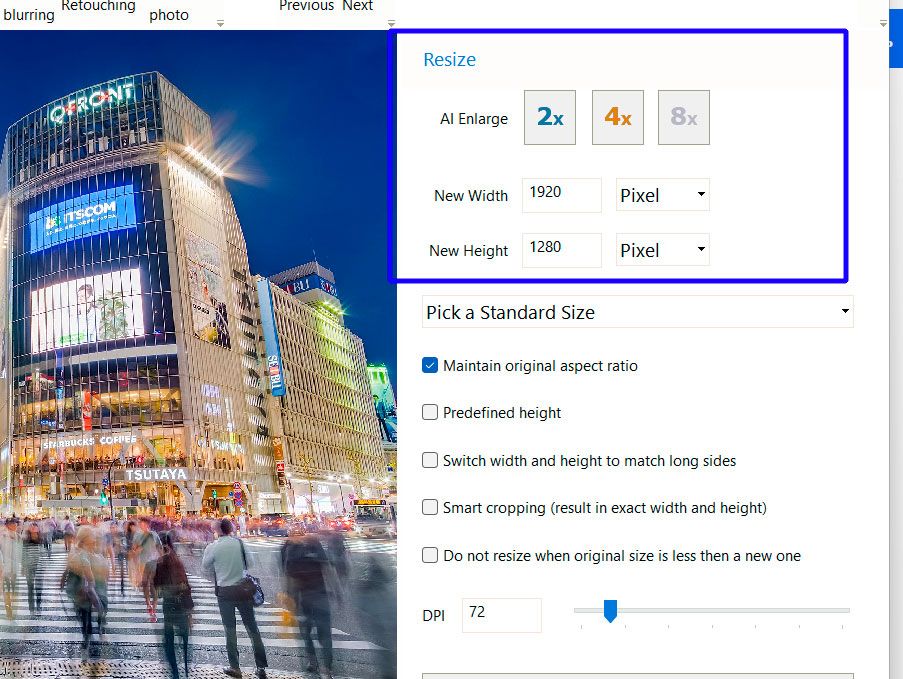Click the New Height input showing 1280

[x=560, y=250]
